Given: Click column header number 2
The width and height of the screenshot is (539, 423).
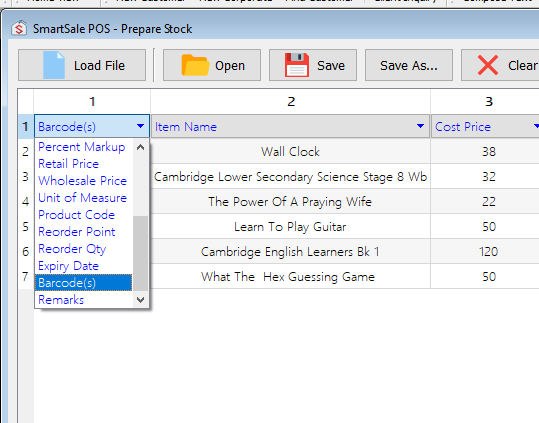Looking at the screenshot, I should 291,101.
